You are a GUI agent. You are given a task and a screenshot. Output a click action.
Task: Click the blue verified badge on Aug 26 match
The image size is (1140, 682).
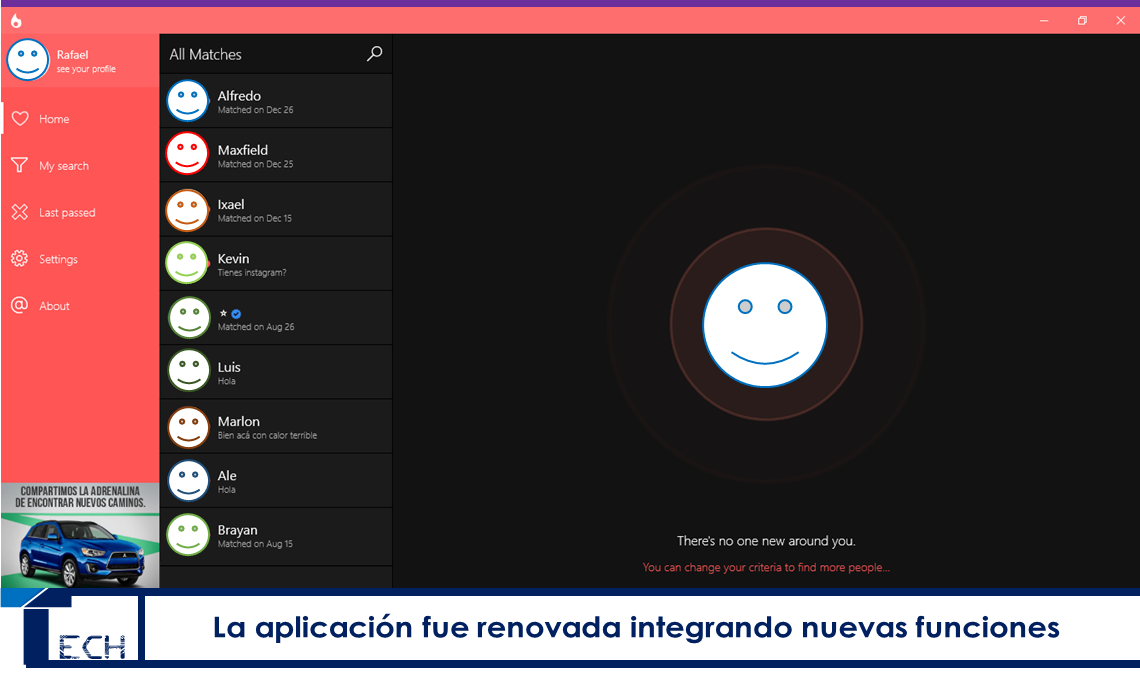[x=236, y=314]
